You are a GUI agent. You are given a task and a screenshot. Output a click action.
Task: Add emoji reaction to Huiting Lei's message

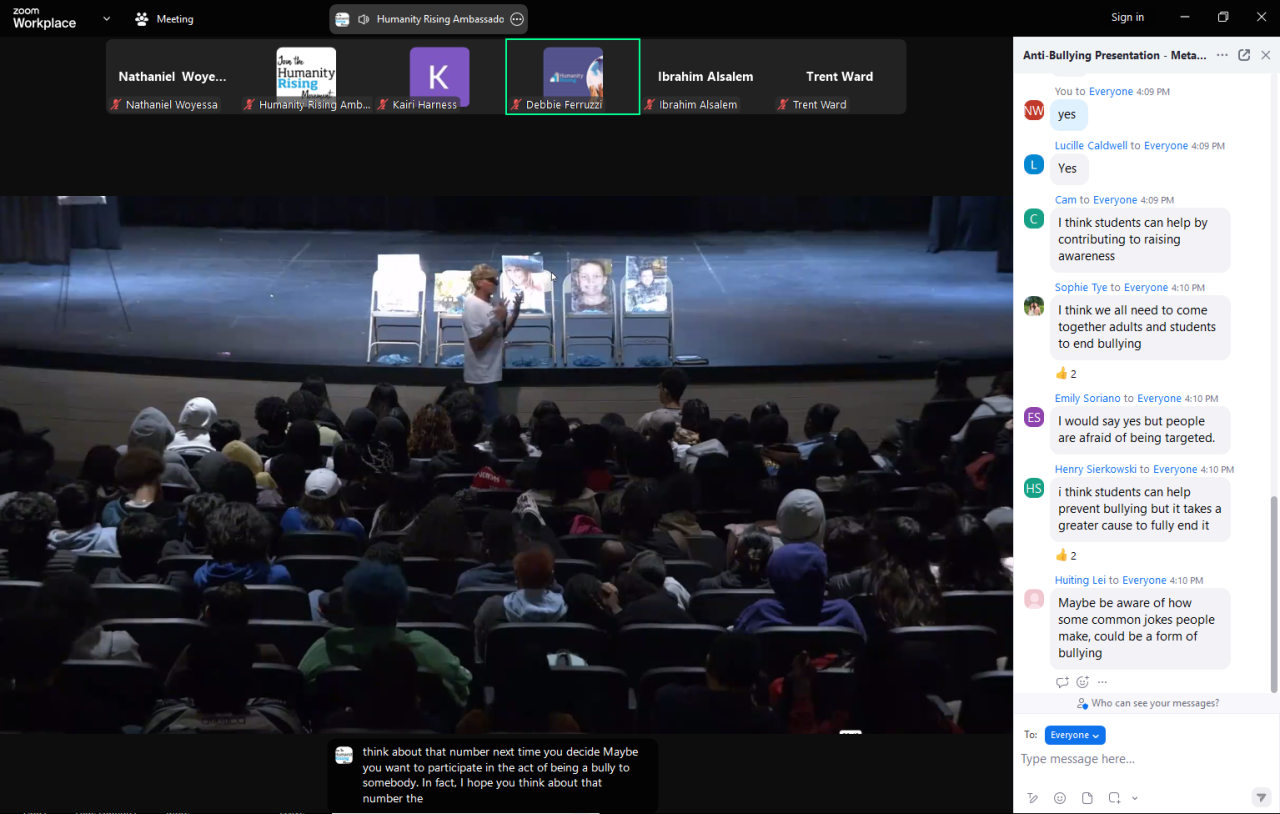point(1082,682)
